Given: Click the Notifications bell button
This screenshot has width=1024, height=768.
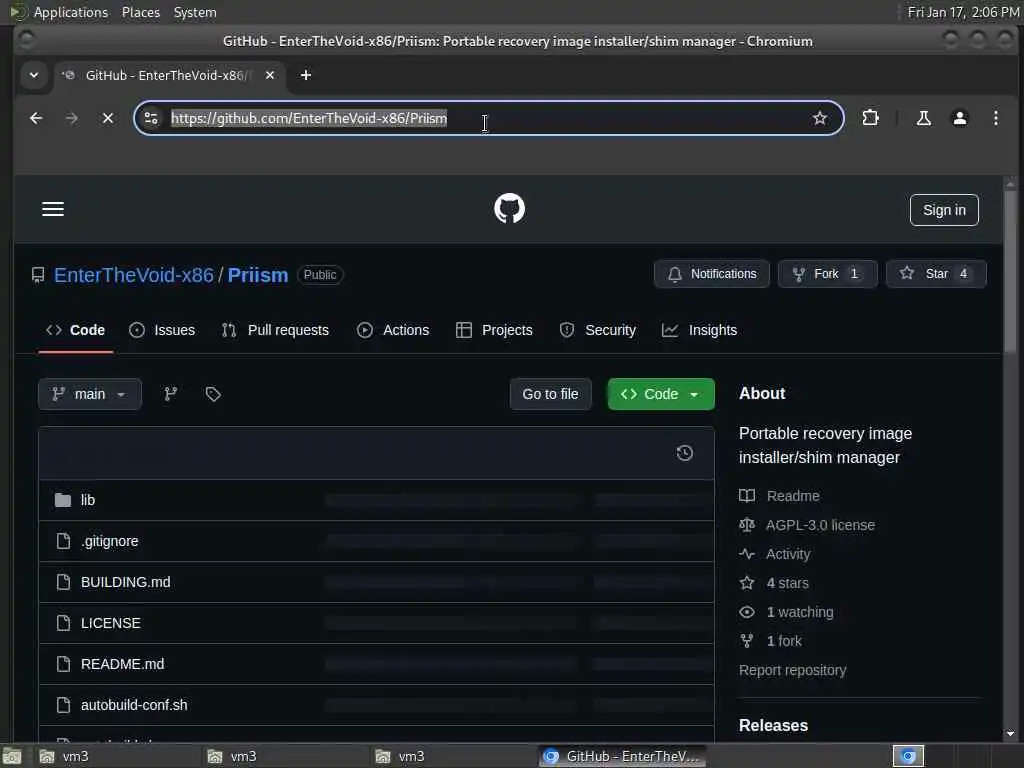Looking at the screenshot, I should click(x=712, y=274).
